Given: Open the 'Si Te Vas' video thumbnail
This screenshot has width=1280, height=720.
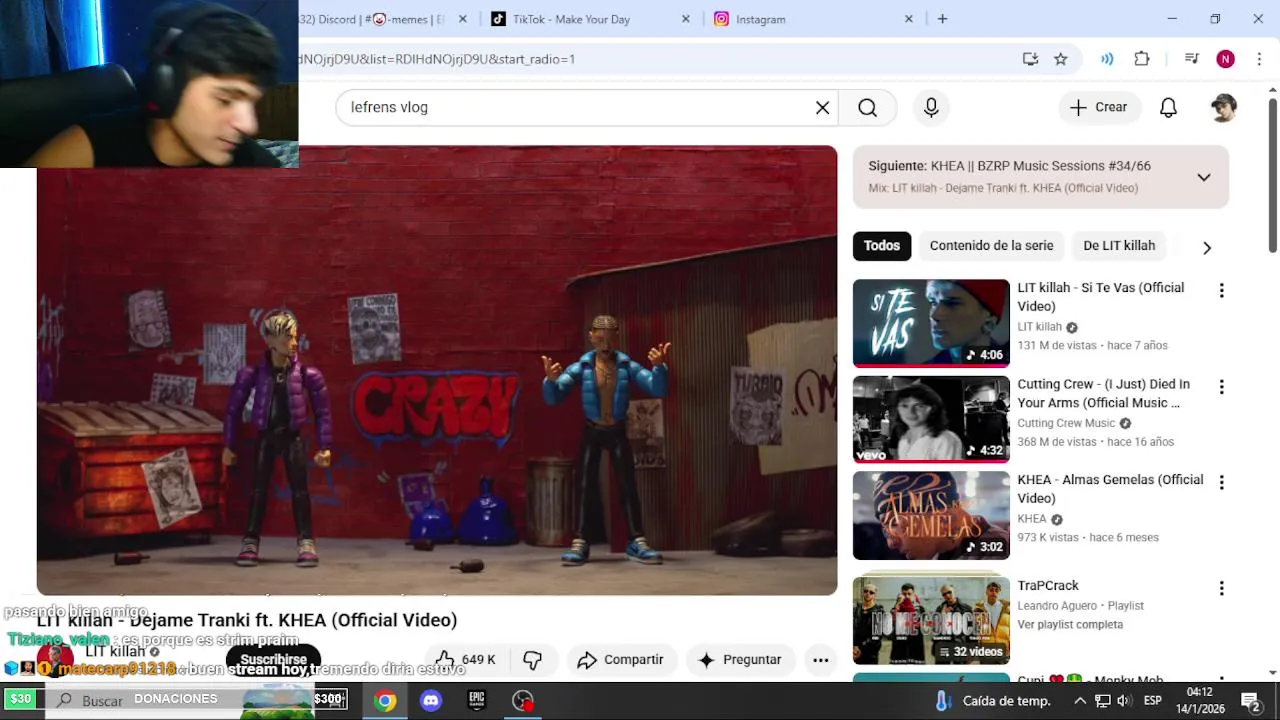Looking at the screenshot, I should (x=931, y=323).
